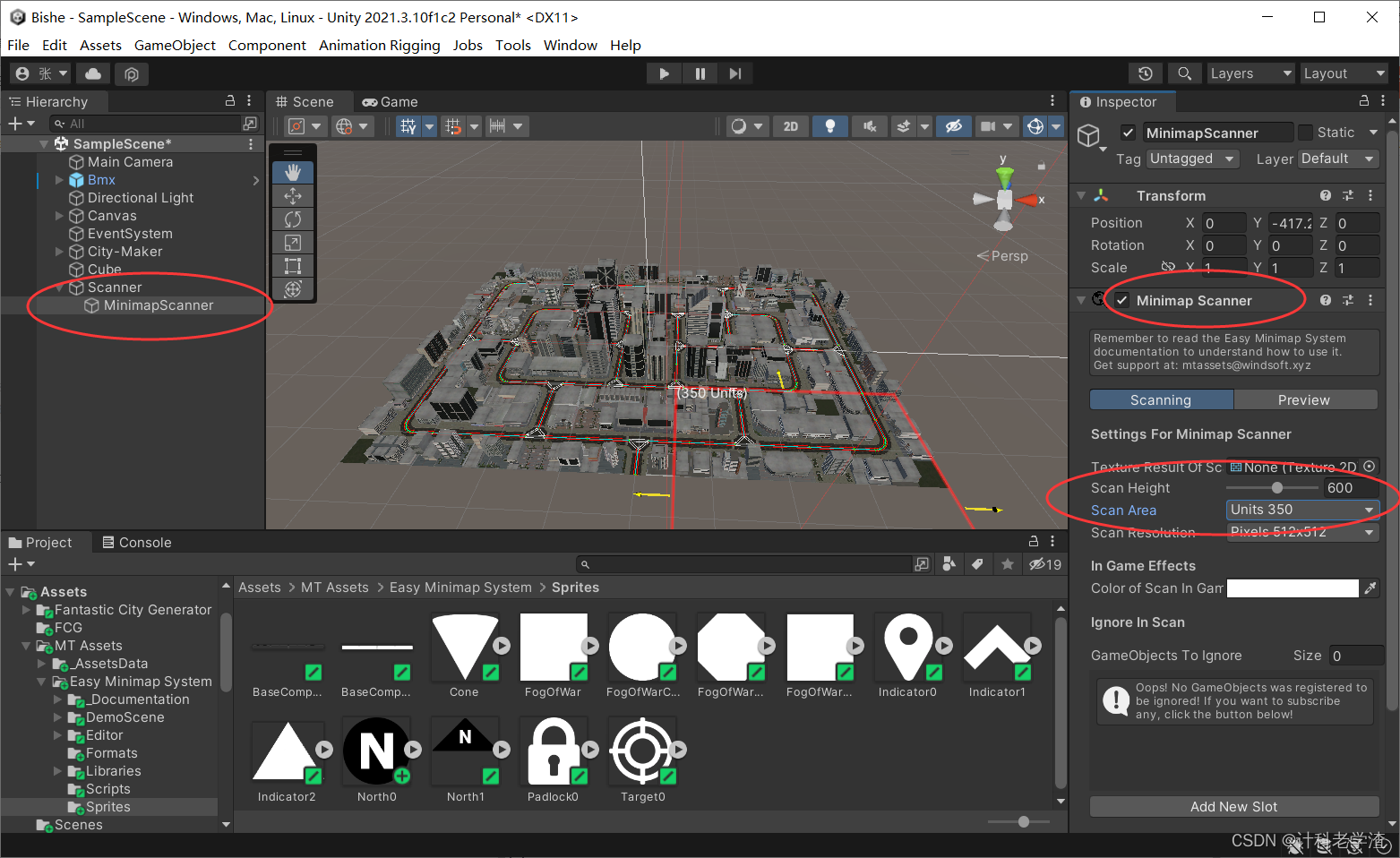Switch to Preview mode in Minimap Scanner
This screenshot has height=858, width=1400.
click(1304, 399)
